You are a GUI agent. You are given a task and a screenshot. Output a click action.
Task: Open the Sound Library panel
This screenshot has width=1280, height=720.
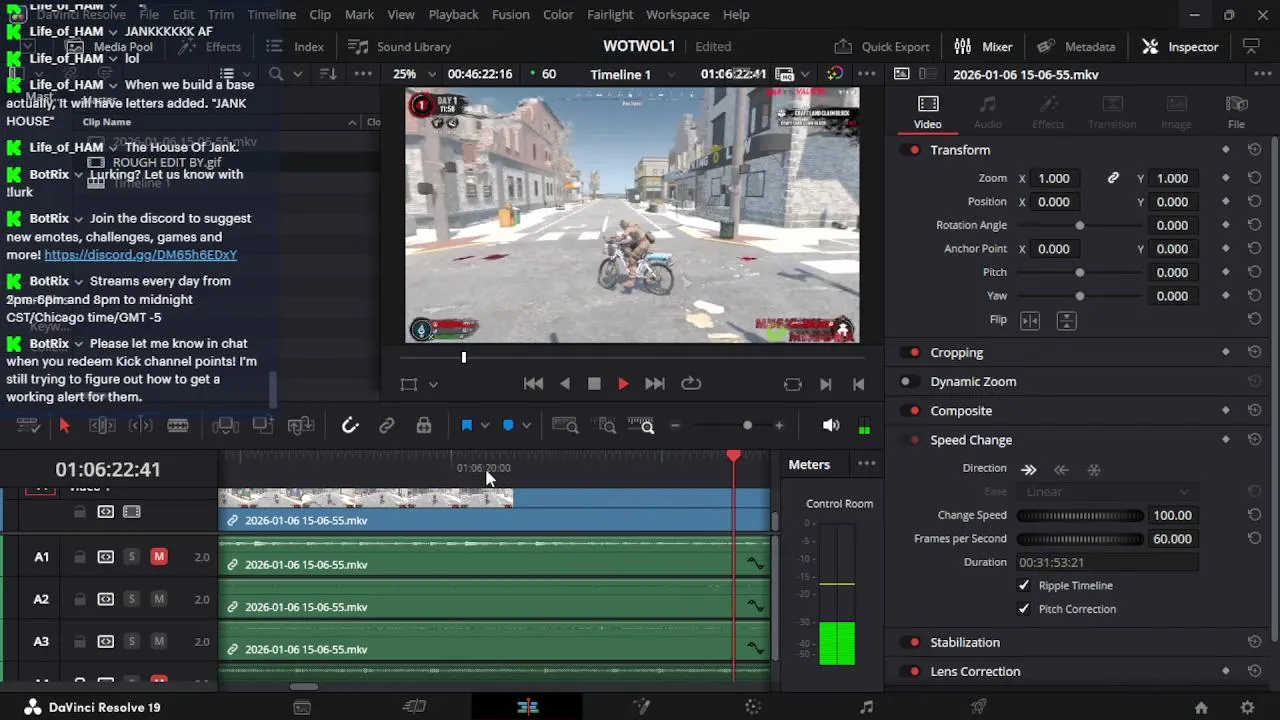click(400, 47)
